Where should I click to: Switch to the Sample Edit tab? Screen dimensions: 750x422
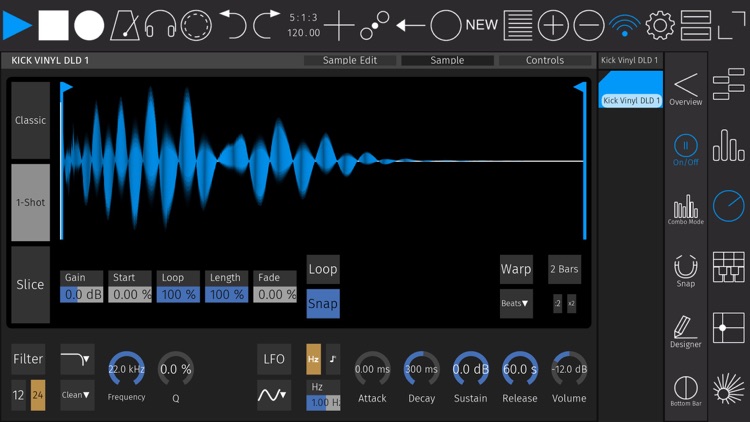pyautogui.click(x=350, y=61)
